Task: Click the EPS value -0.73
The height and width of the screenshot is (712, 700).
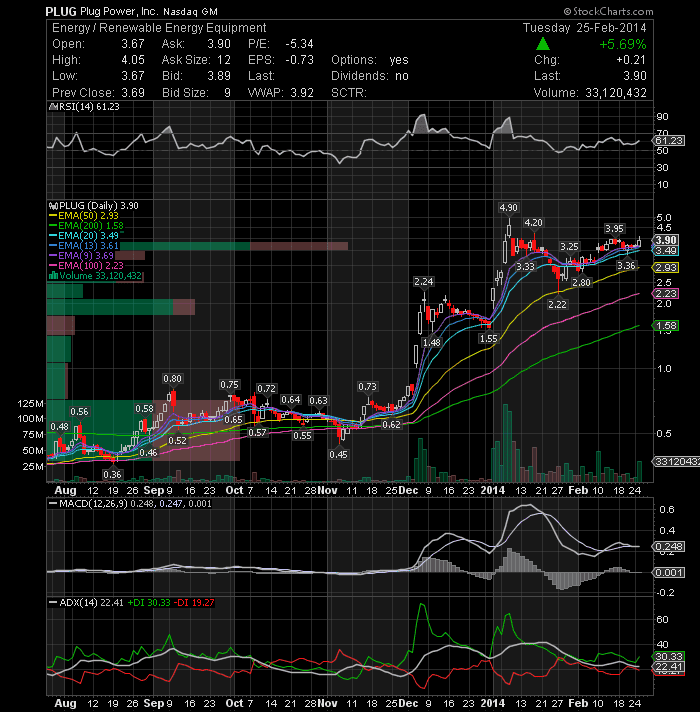Action: click(300, 60)
